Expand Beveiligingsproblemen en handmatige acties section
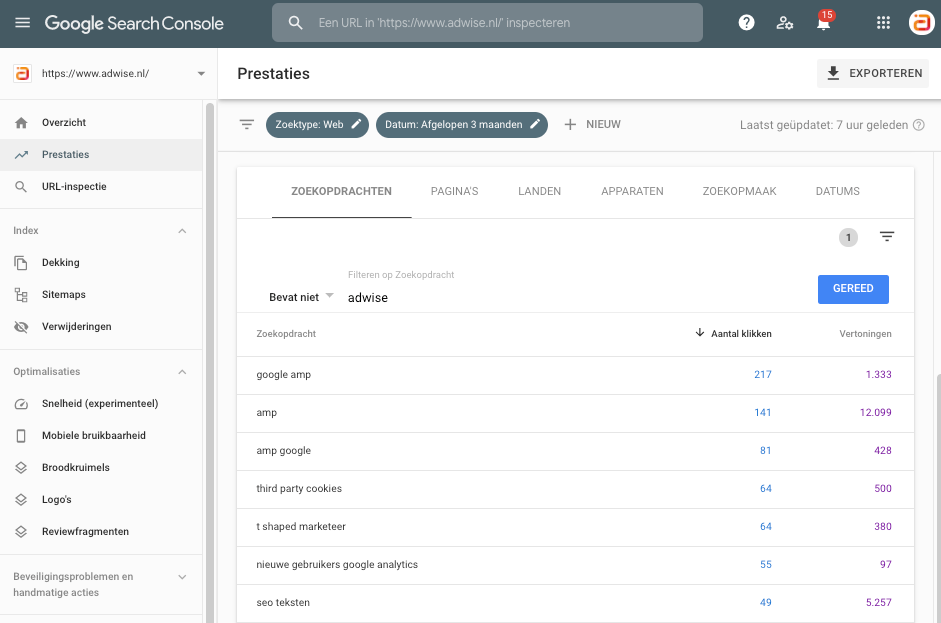Screen dimensions: 941x623 tap(182, 577)
